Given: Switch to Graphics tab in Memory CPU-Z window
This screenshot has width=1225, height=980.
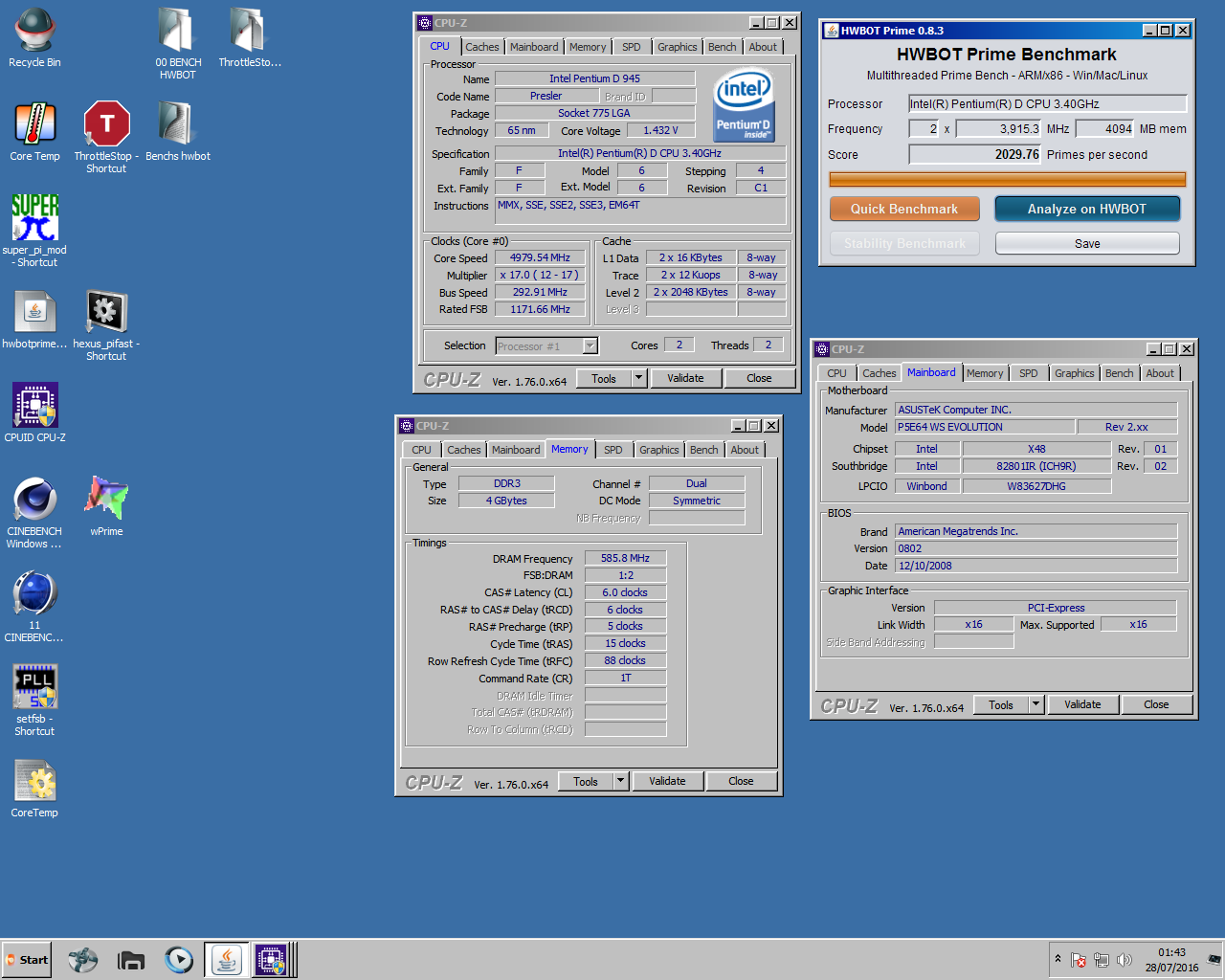Looking at the screenshot, I should click(659, 450).
